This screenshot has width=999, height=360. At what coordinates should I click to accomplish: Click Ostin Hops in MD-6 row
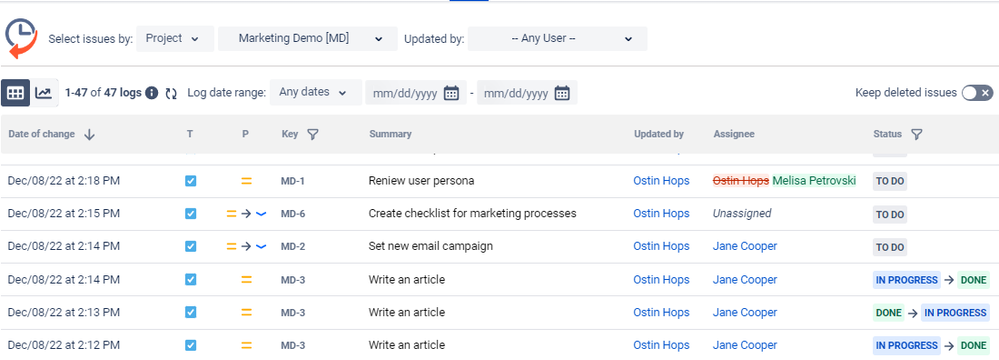[x=661, y=213]
